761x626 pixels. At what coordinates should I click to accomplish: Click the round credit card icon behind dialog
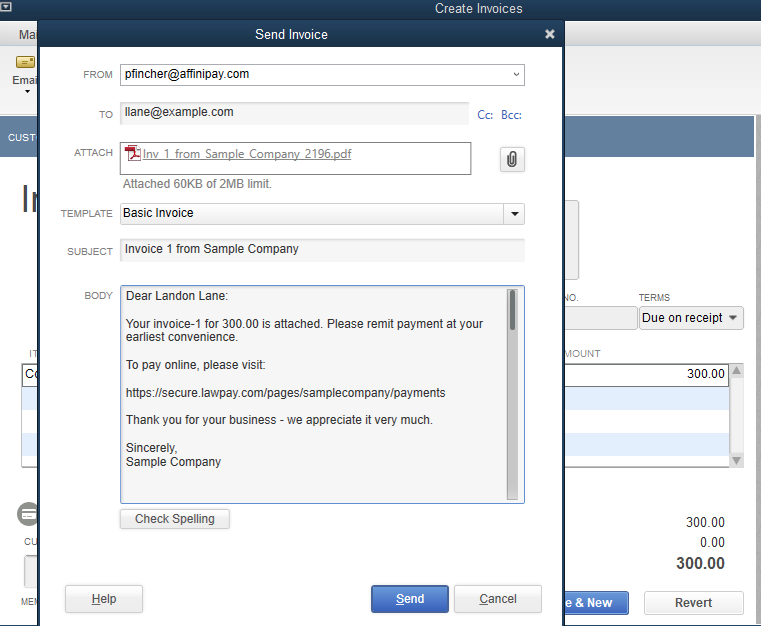(28, 514)
